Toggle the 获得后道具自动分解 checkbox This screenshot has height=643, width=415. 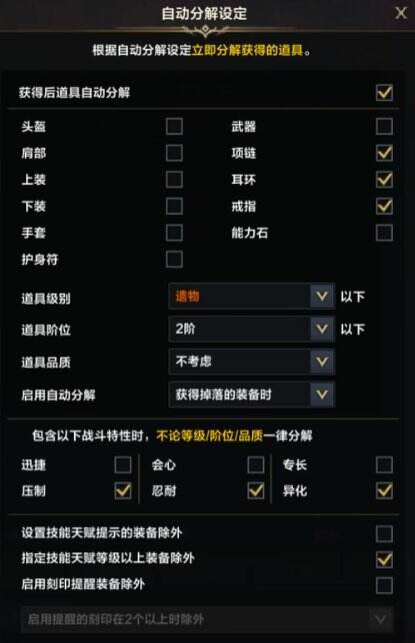384,92
